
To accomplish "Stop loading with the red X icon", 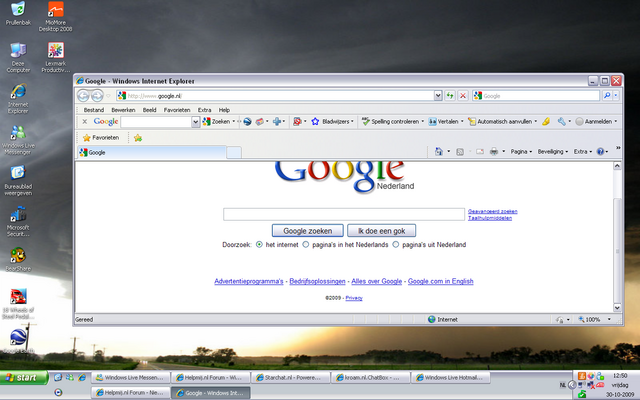I will [463, 96].
